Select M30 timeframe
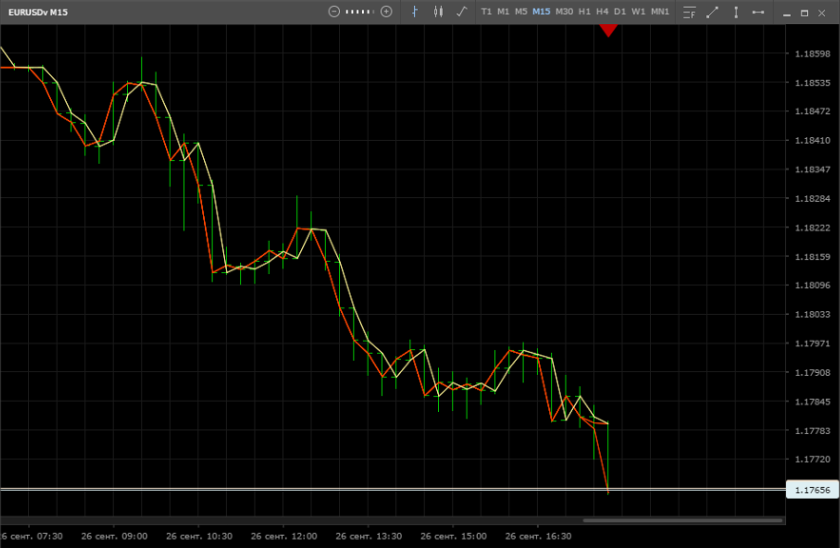Viewport: 840px width, 548px height. tap(564, 12)
